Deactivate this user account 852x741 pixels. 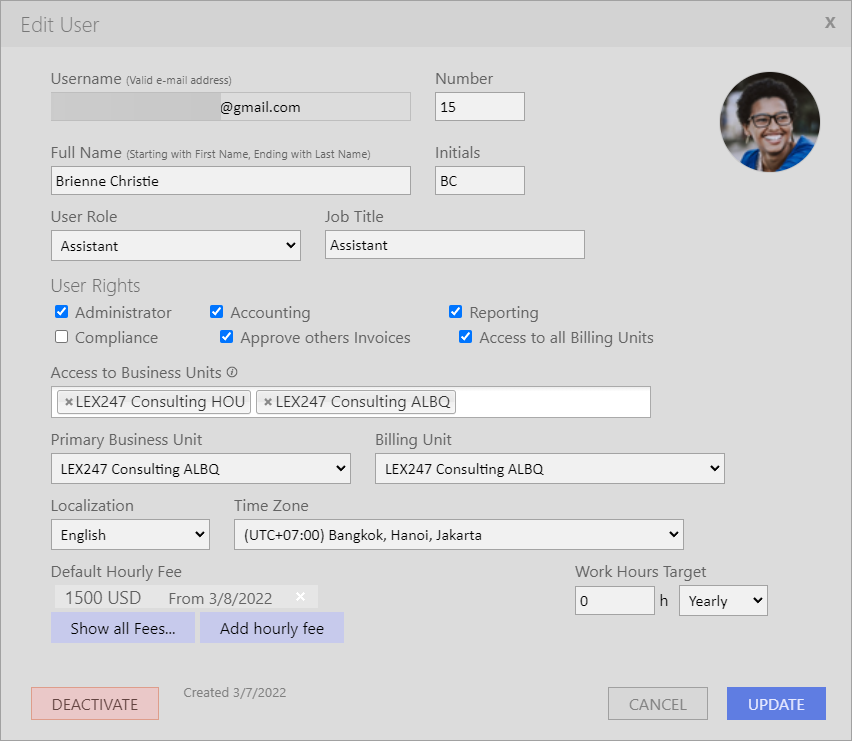[95, 704]
